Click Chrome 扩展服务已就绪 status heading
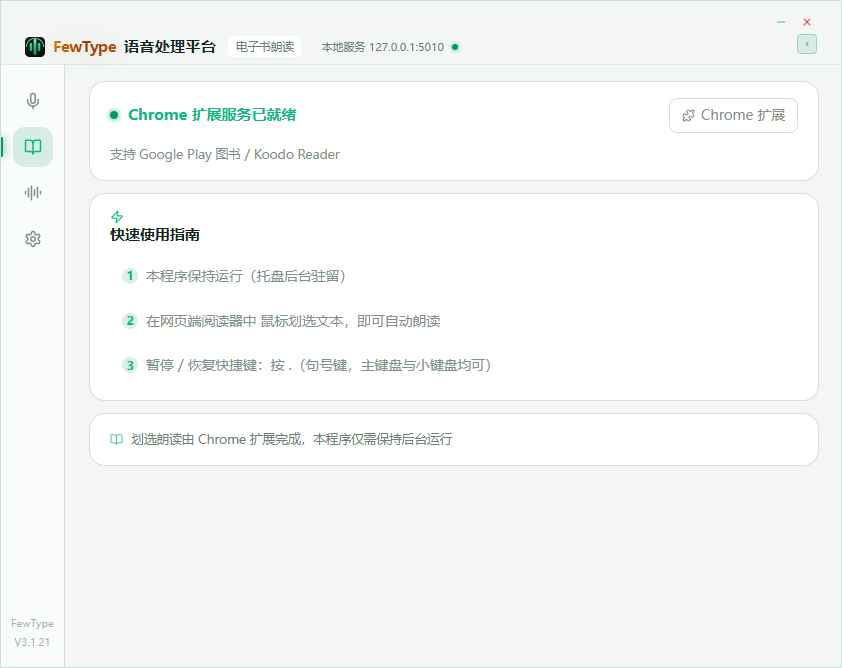 pyautogui.click(x=212, y=114)
